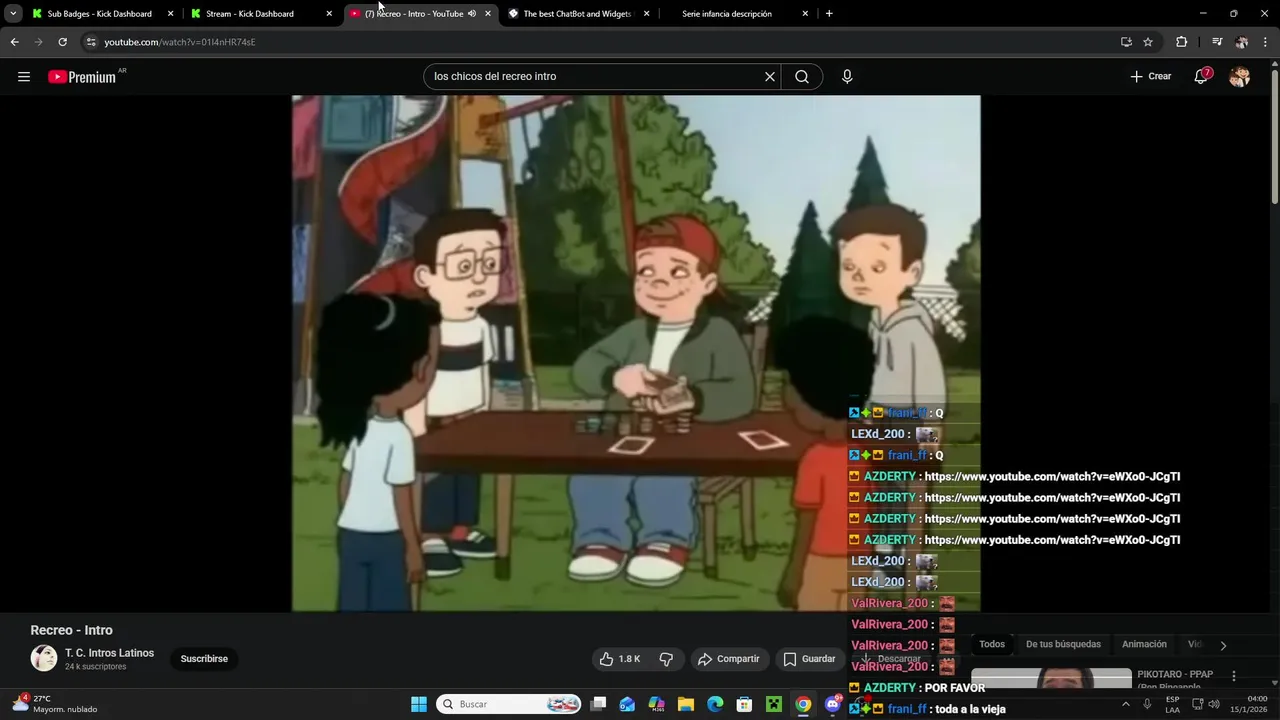
Task: Switch to Sub Badges - Kick Dashboard tab
Action: pyautogui.click(x=98, y=14)
